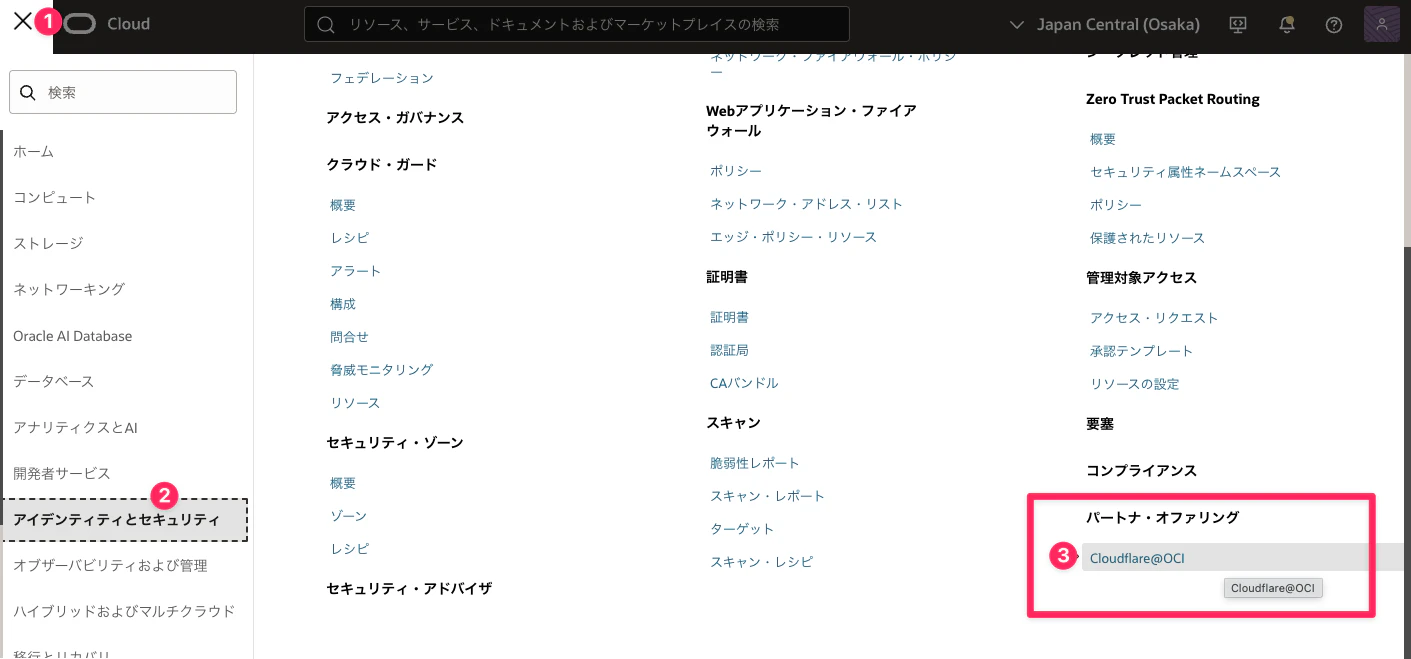The width and height of the screenshot is (1411, 659).
Task: Open the 証明書 link under 証明書 heading
Action: [729, 317]
